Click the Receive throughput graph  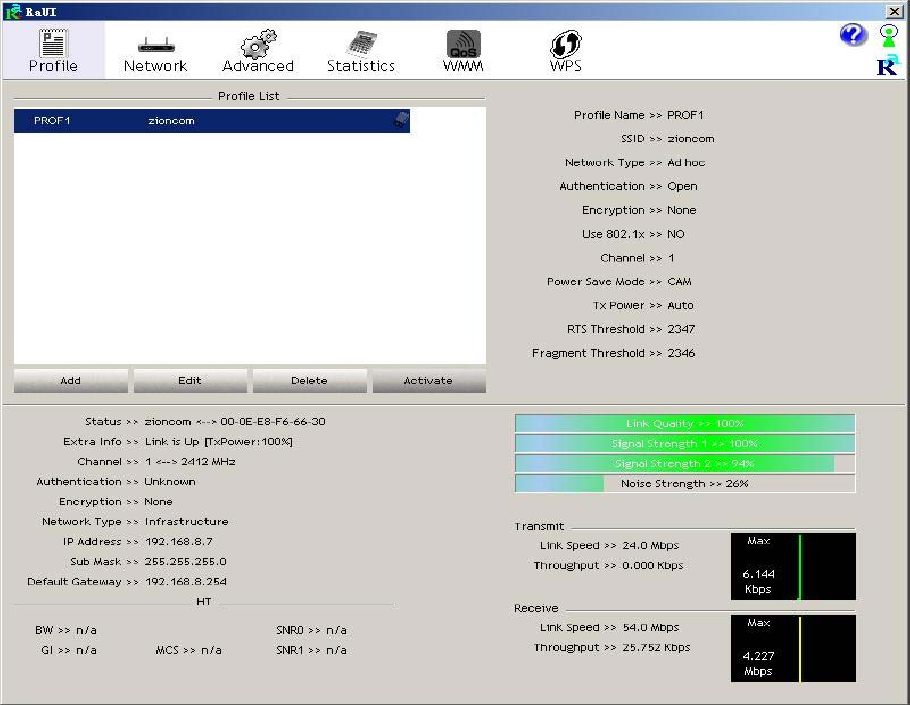793,648
